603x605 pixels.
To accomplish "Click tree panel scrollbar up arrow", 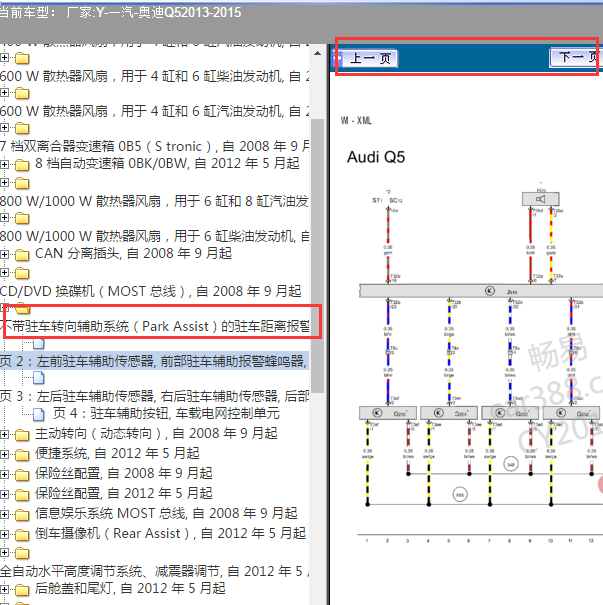I will [318, 53].
